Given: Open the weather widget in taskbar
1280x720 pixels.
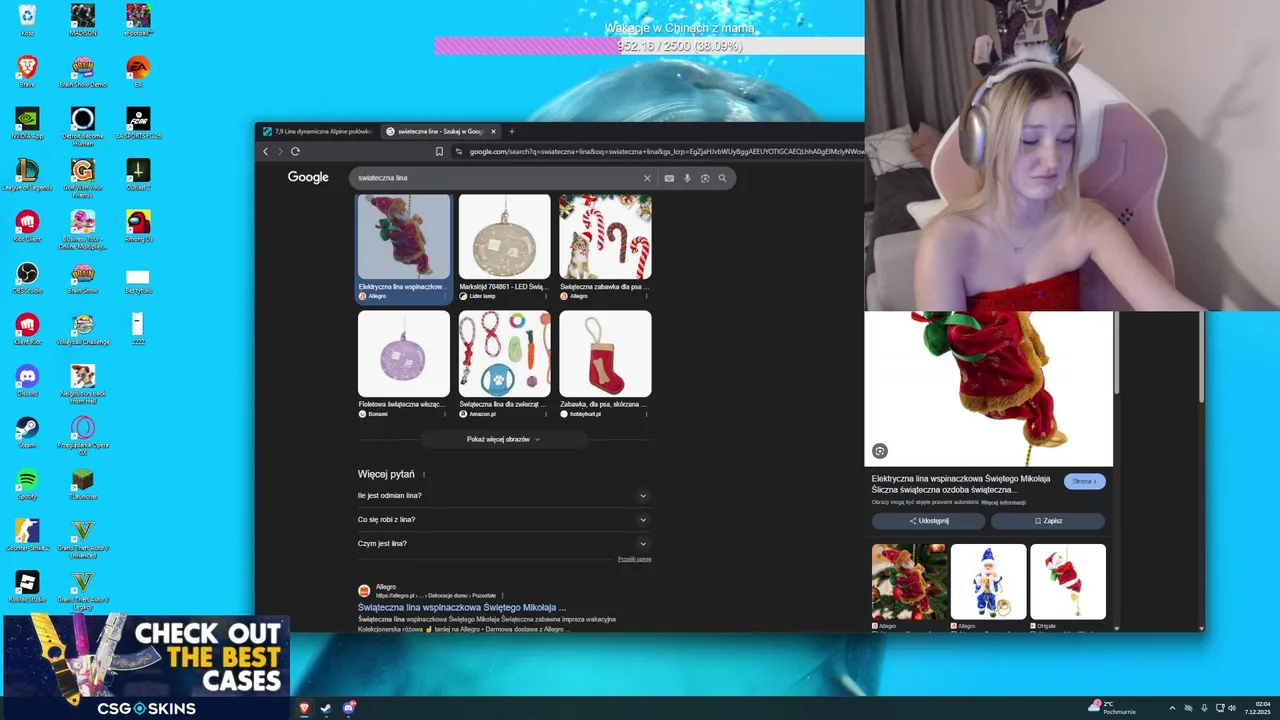Looking at the screenshot, I should pos(1112,708).
